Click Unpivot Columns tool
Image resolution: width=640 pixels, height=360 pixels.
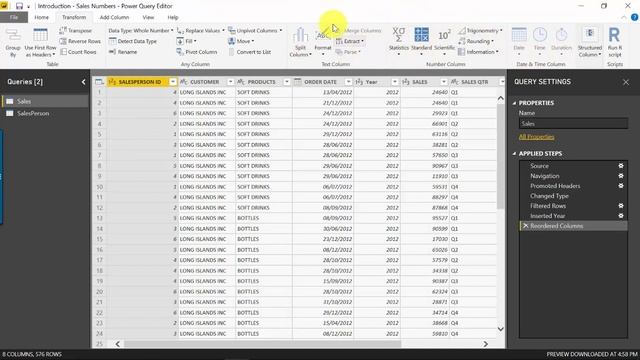tap(255, 31)
